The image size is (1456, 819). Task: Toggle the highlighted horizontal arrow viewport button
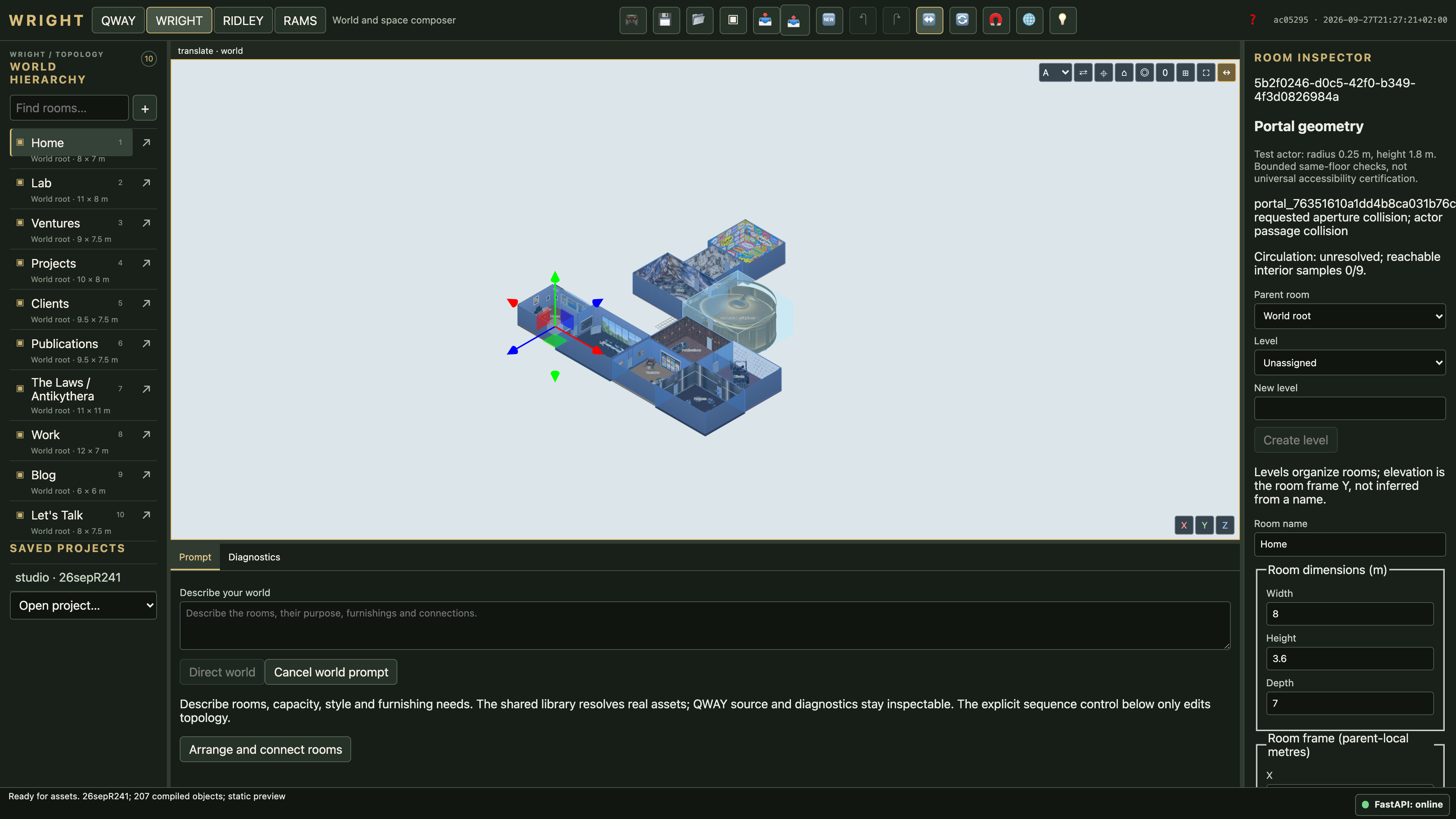coord(1227,72)
